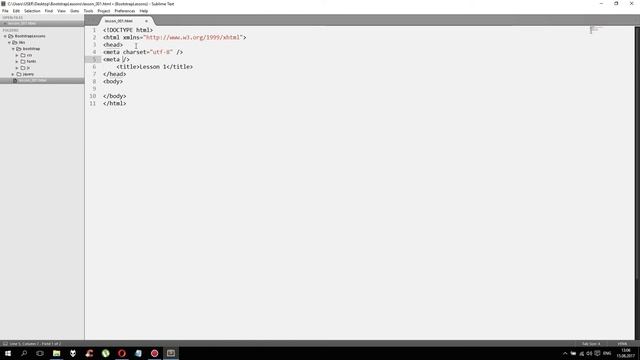Open the Find menu
This screenshot has width=640, height=360.
coord(49,11)
